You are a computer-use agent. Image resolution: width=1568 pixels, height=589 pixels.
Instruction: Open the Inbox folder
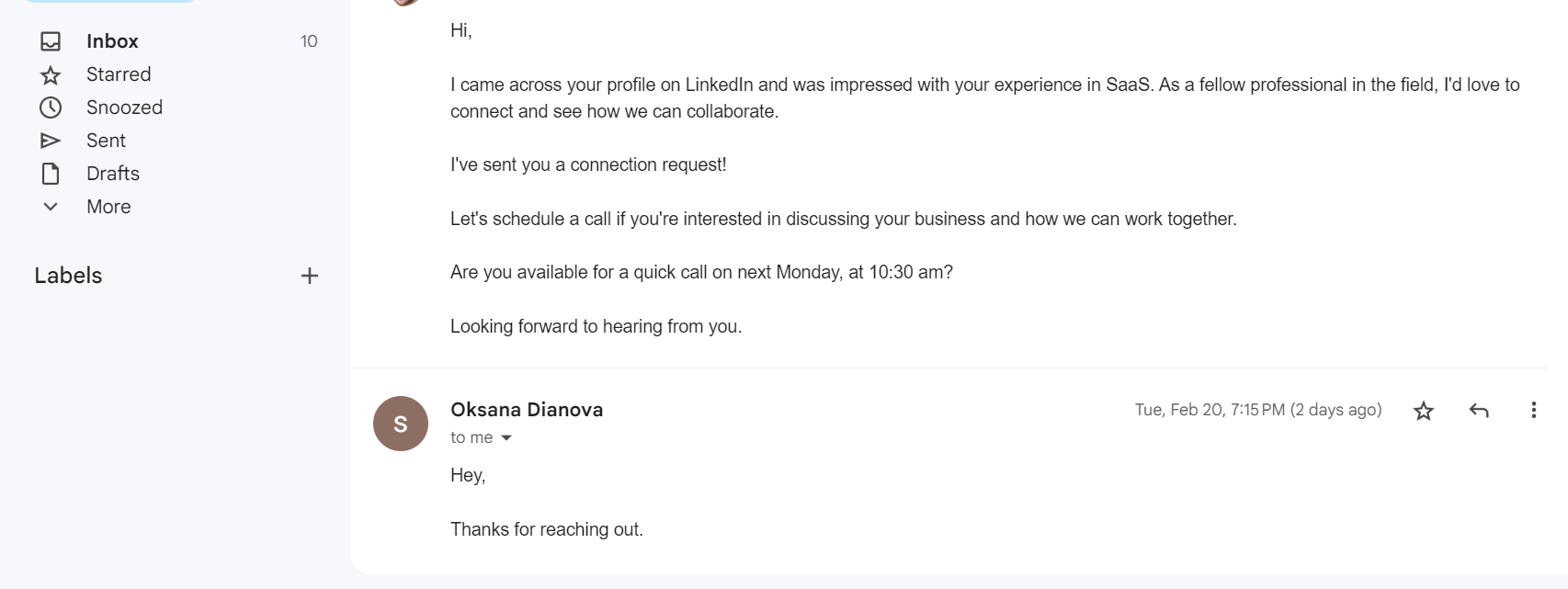coord(112,41)
